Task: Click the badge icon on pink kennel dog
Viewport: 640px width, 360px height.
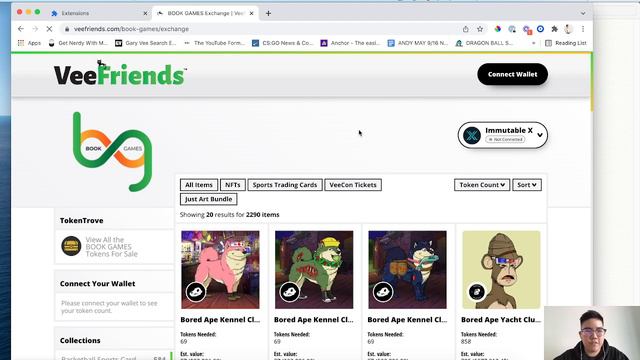Action: [196, 292]
